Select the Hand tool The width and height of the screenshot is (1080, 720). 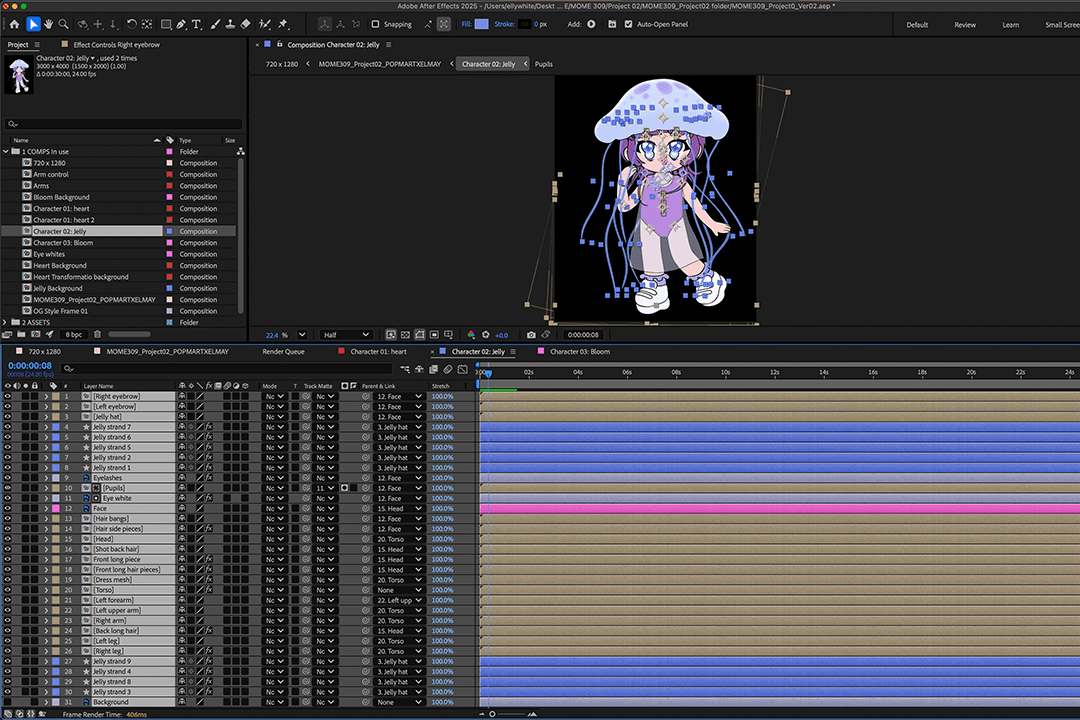[x=48, y=24]
